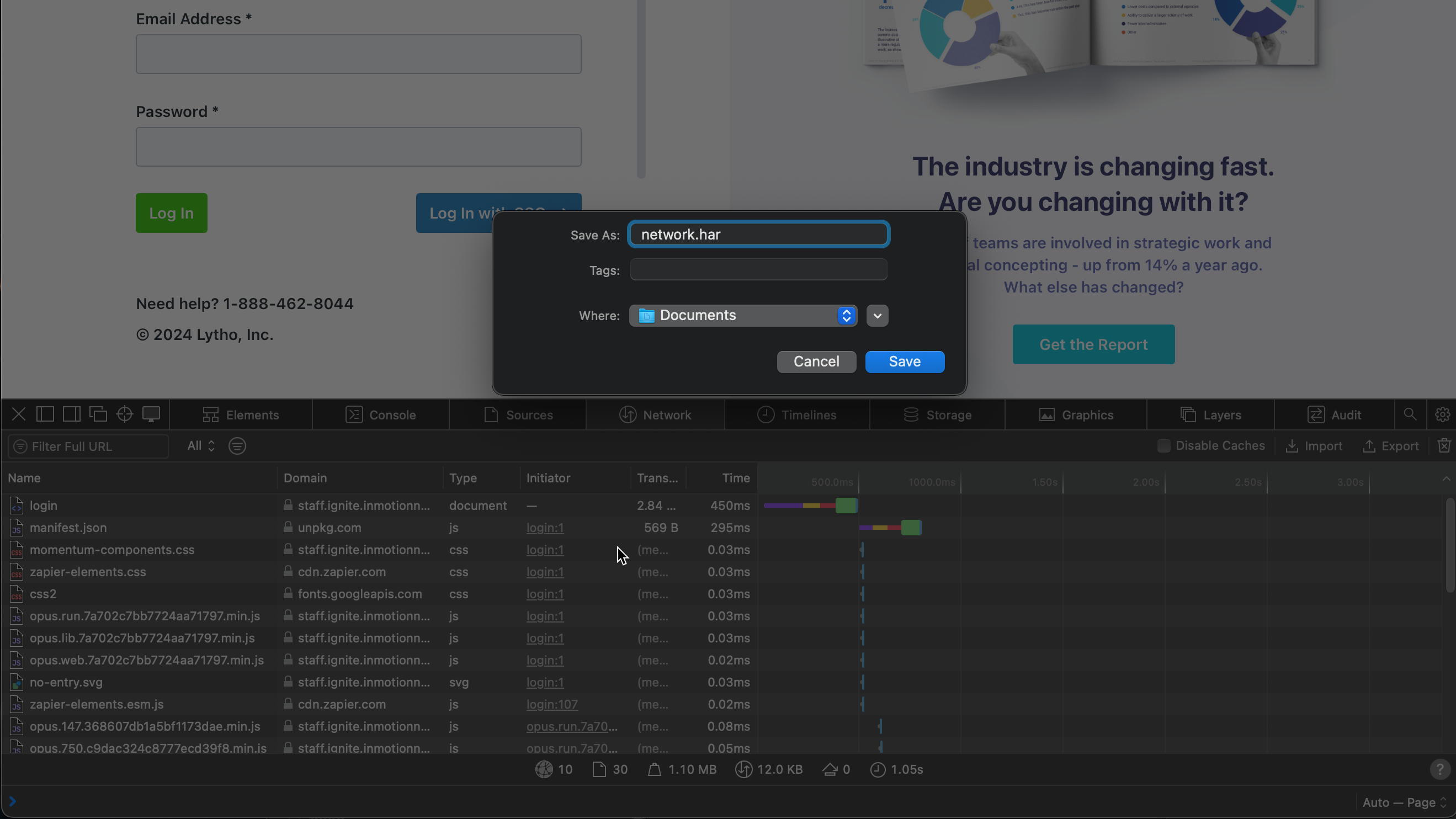The width and height of the screenshot is (1456, 819).
Task: Detach inspector into separate window icon
Action: [x=98, y=414]
